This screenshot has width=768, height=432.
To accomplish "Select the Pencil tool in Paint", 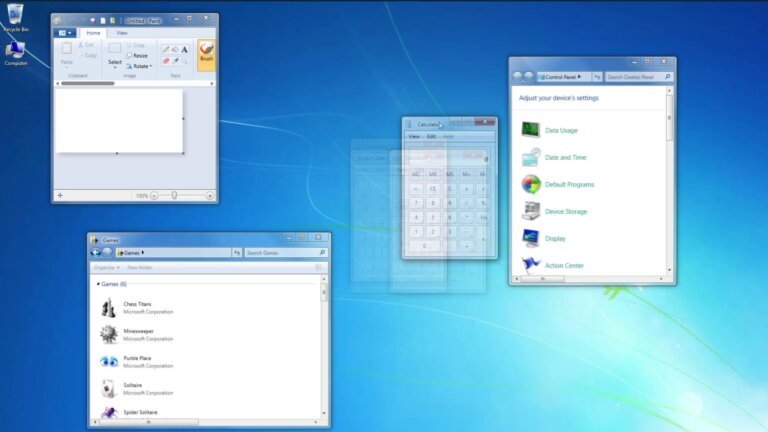I will coord(166,49).
